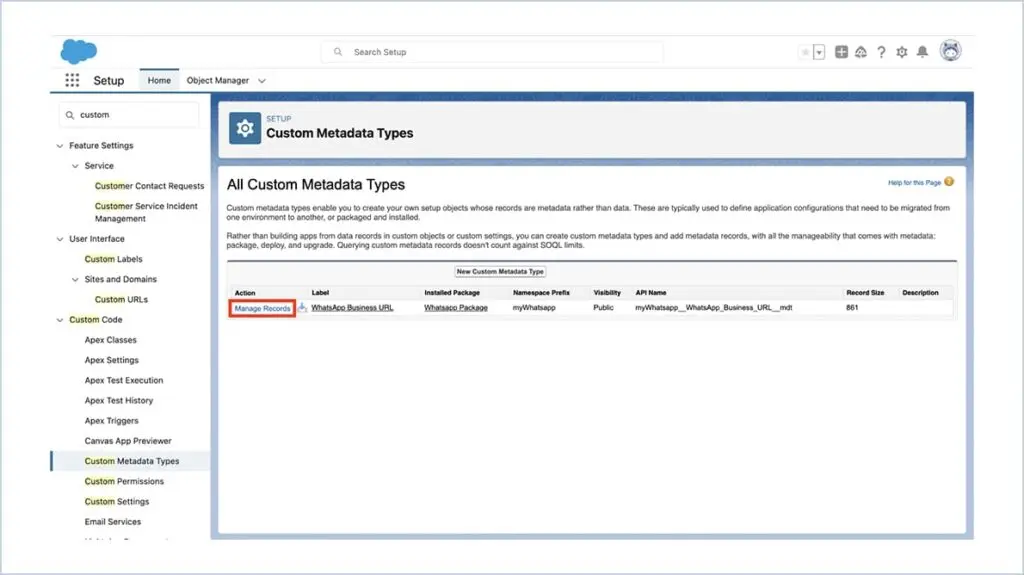Collapse the Sites and Domains subsection
Screen dimensions: 1024x575
coord(75,280)
